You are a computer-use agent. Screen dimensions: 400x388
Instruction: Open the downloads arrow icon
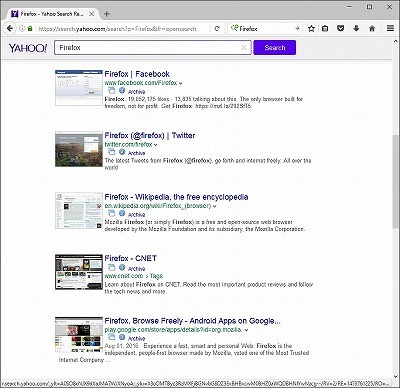tap(356, 29)
